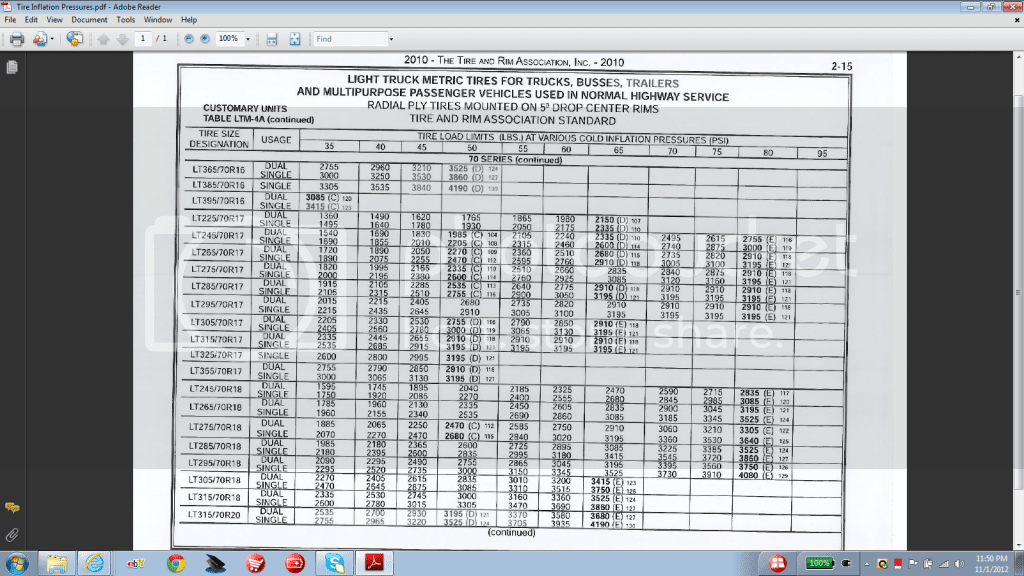Open the Document menu

click(89, 20)
